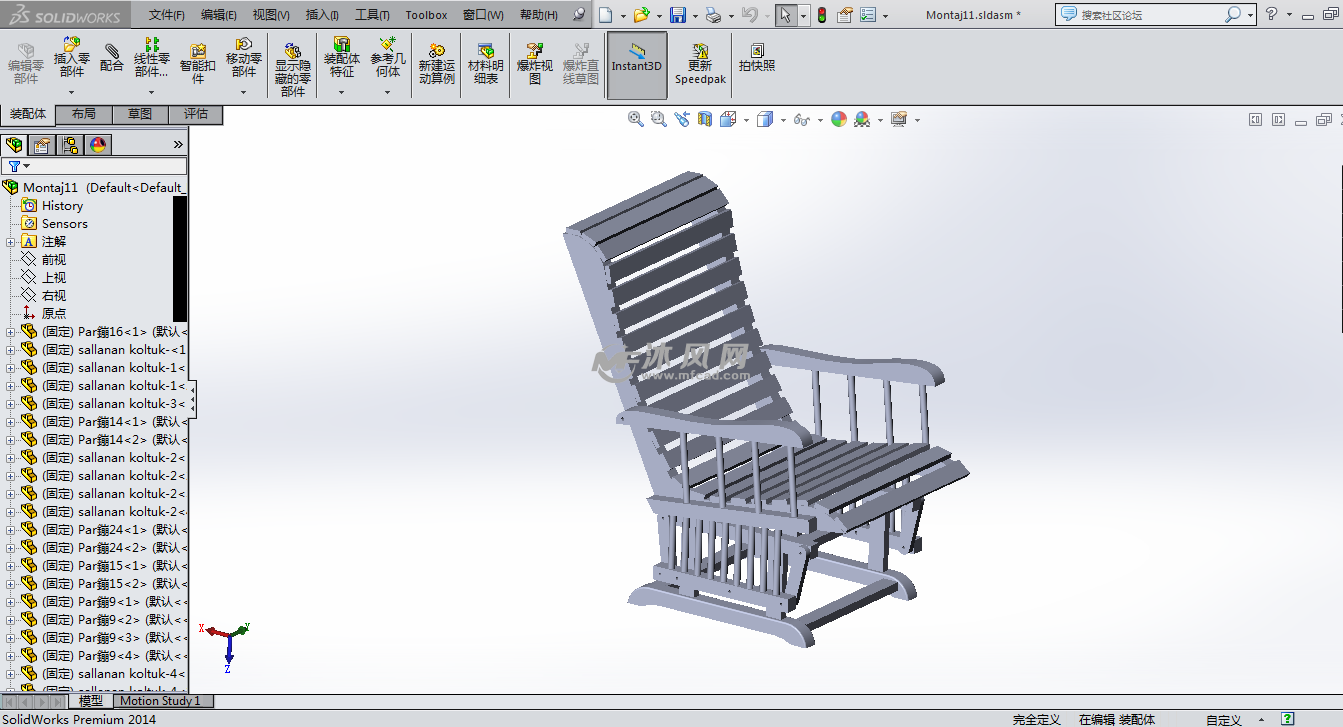Activate the 拍快照 (Take Snapshot) tool
Image resolution: width=1343 pixels, height=727 pixels.
point(757,60)
